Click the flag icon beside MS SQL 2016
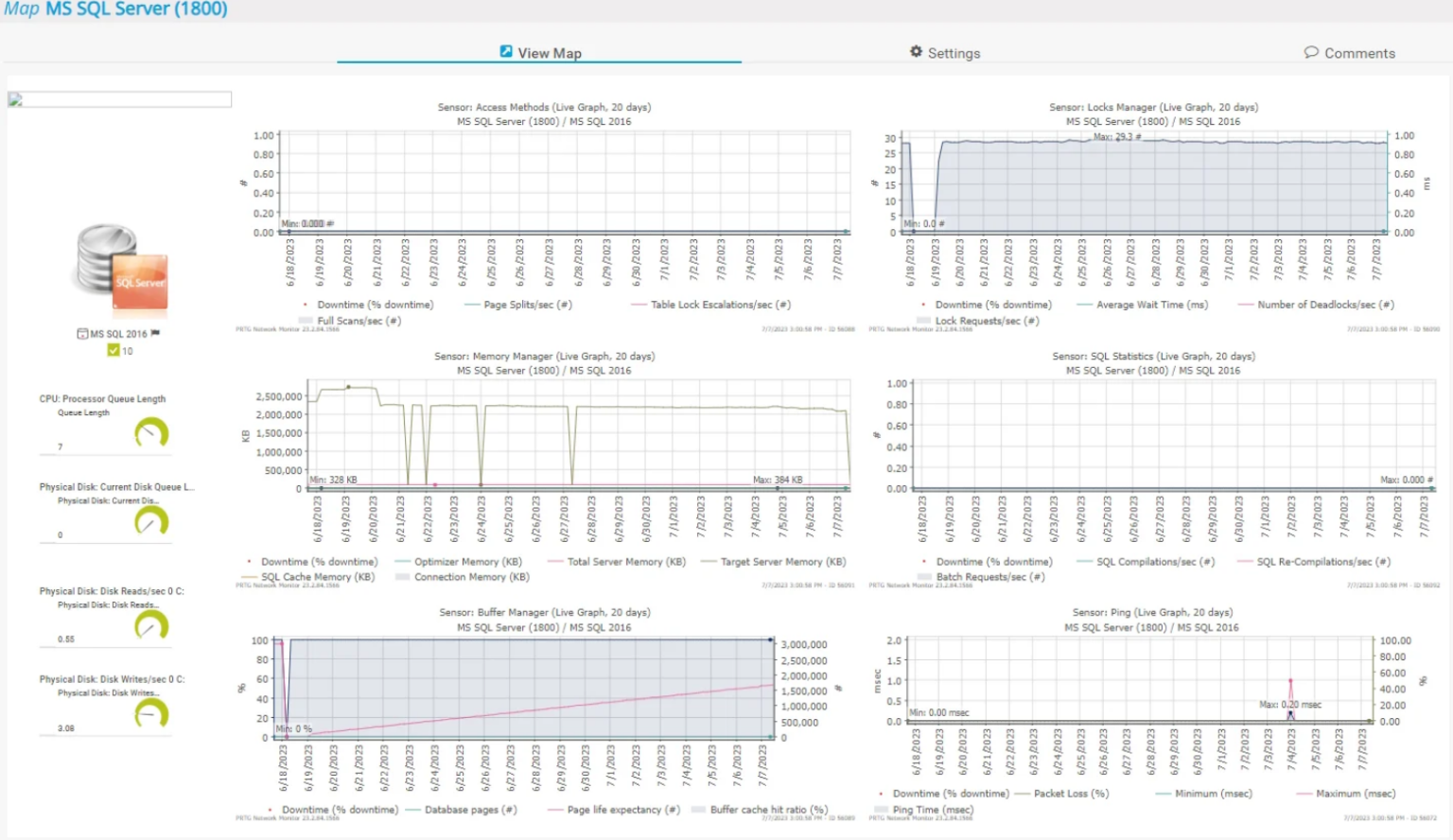1453x840 pixels. click(155, 333)
